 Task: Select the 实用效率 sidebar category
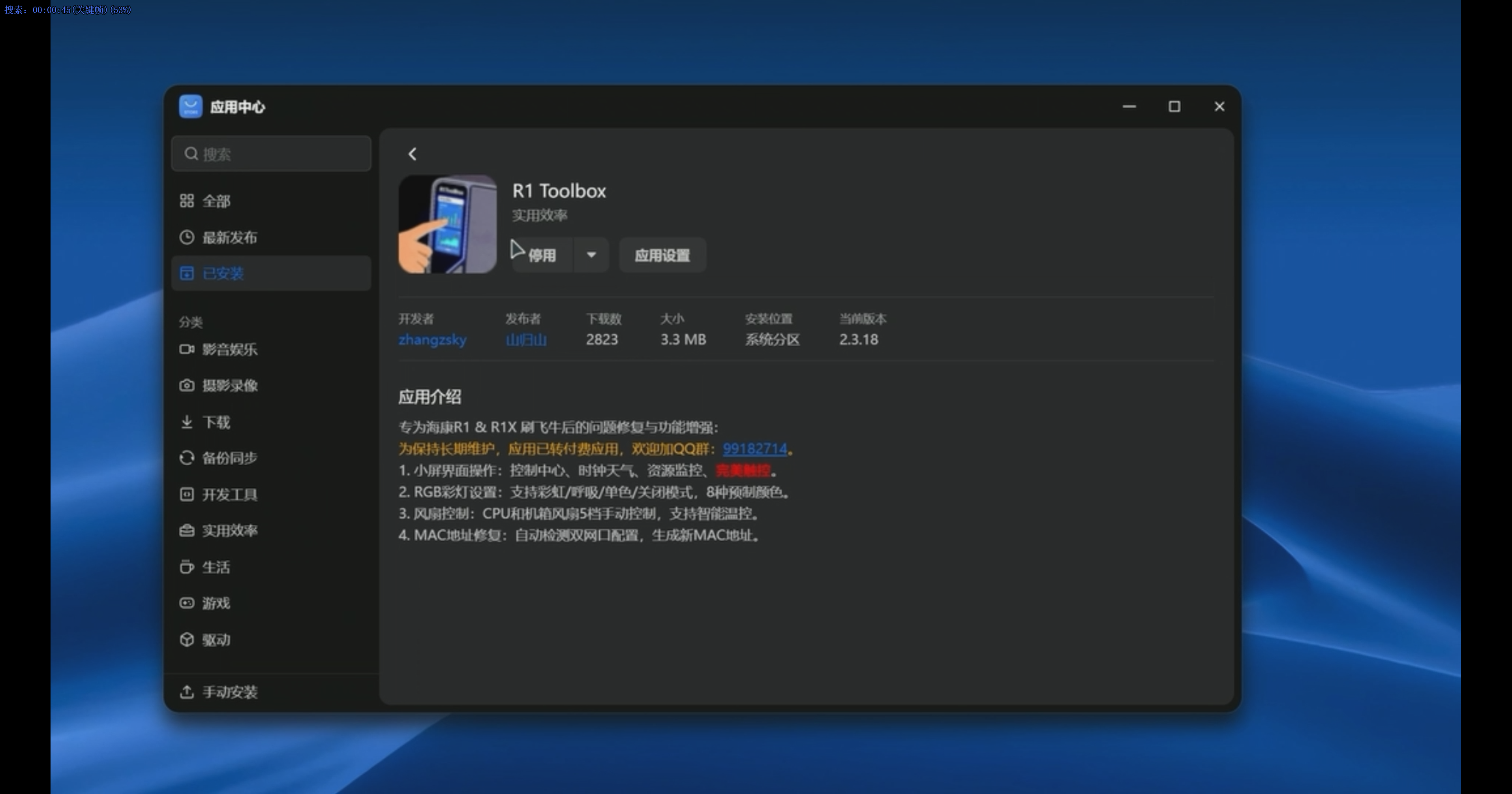229,531
